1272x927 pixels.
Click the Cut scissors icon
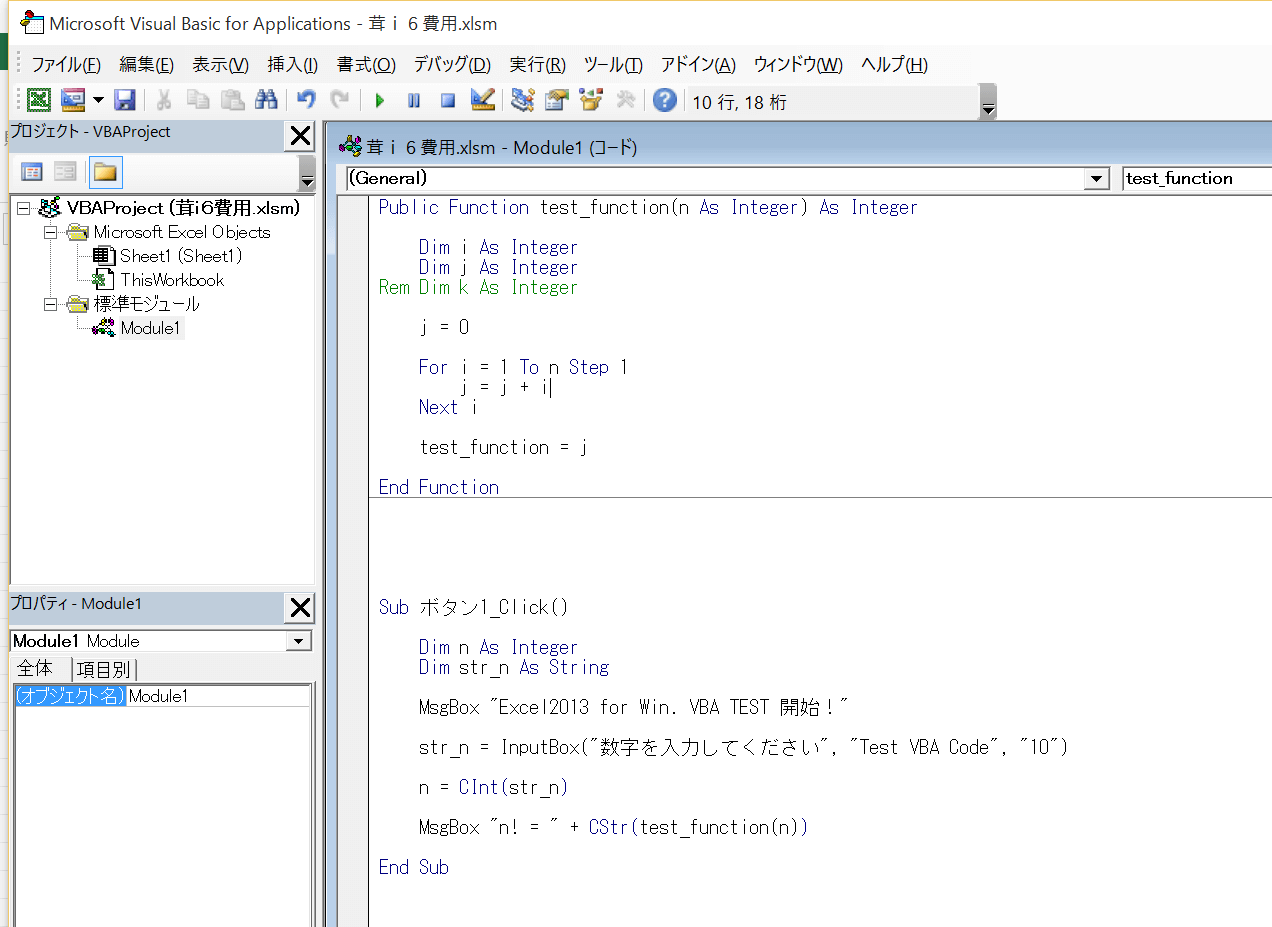coord(164,100)
